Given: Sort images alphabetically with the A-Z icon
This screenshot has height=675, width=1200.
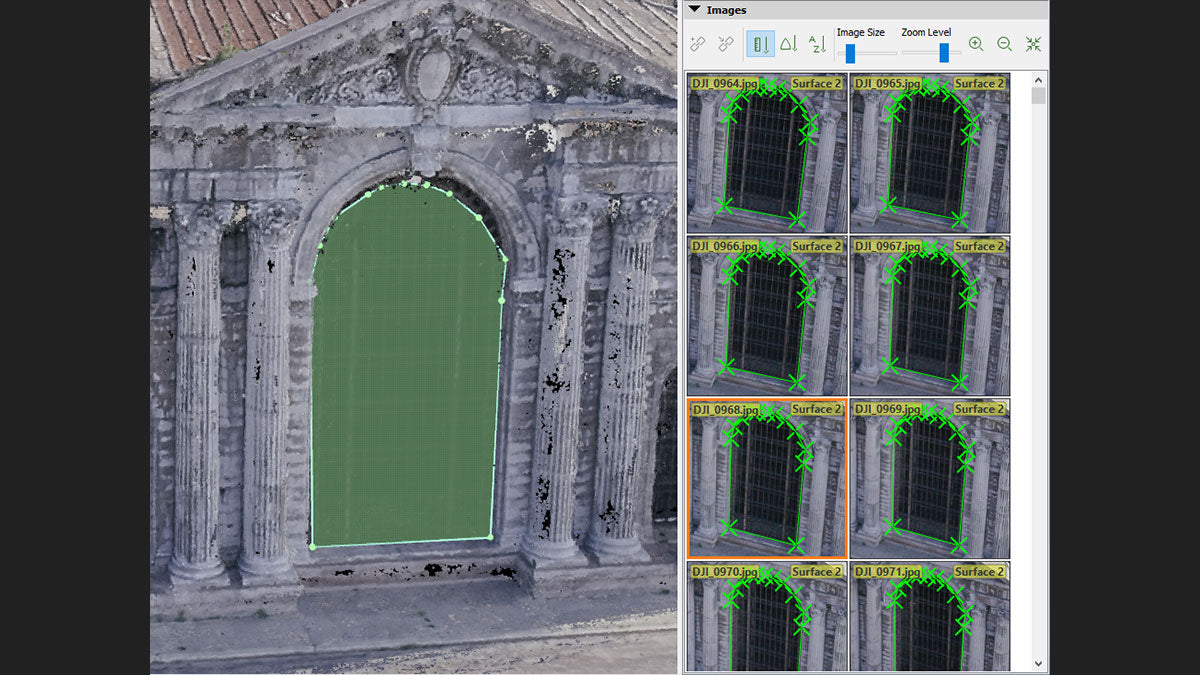Looking at the screenshot, I should (817, 44).
